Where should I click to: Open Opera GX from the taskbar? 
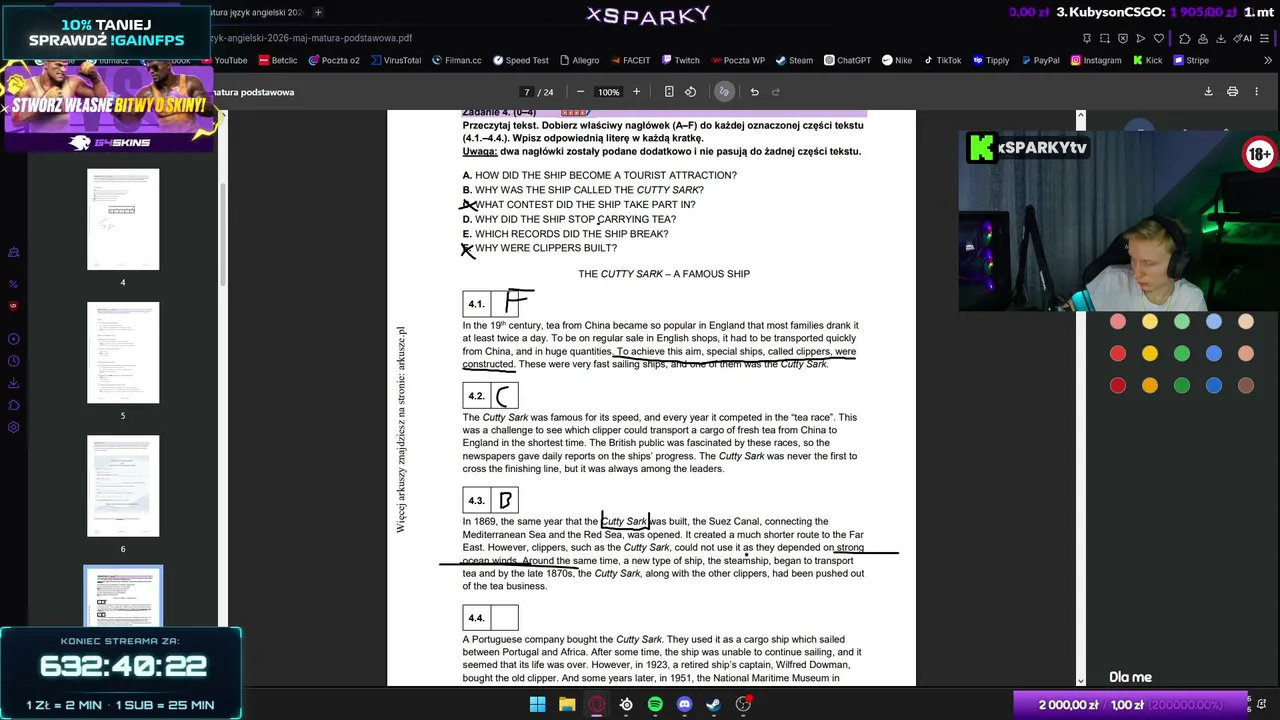(x=597, y=704)
